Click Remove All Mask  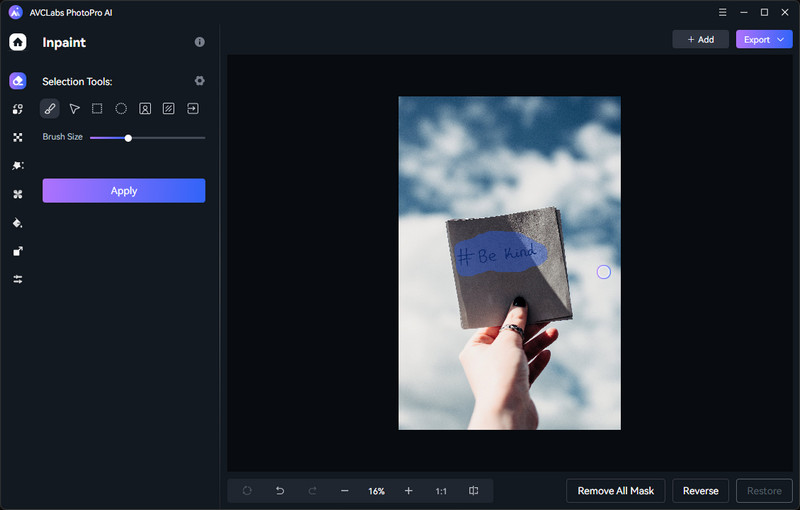click(616, 491)
